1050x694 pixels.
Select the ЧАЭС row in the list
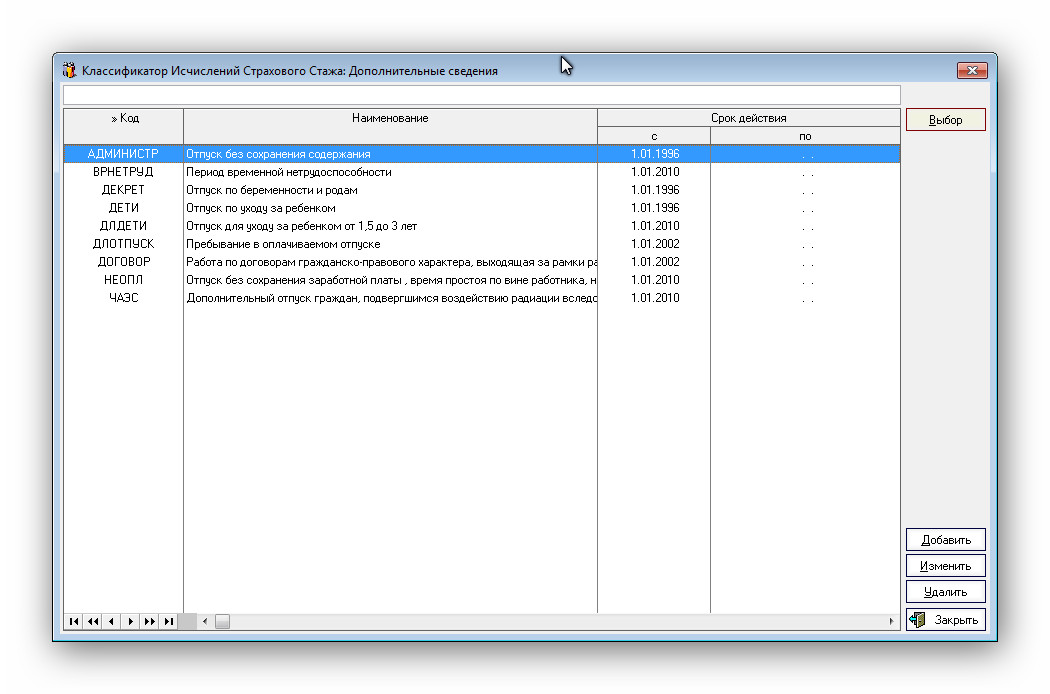click(123, 298)
